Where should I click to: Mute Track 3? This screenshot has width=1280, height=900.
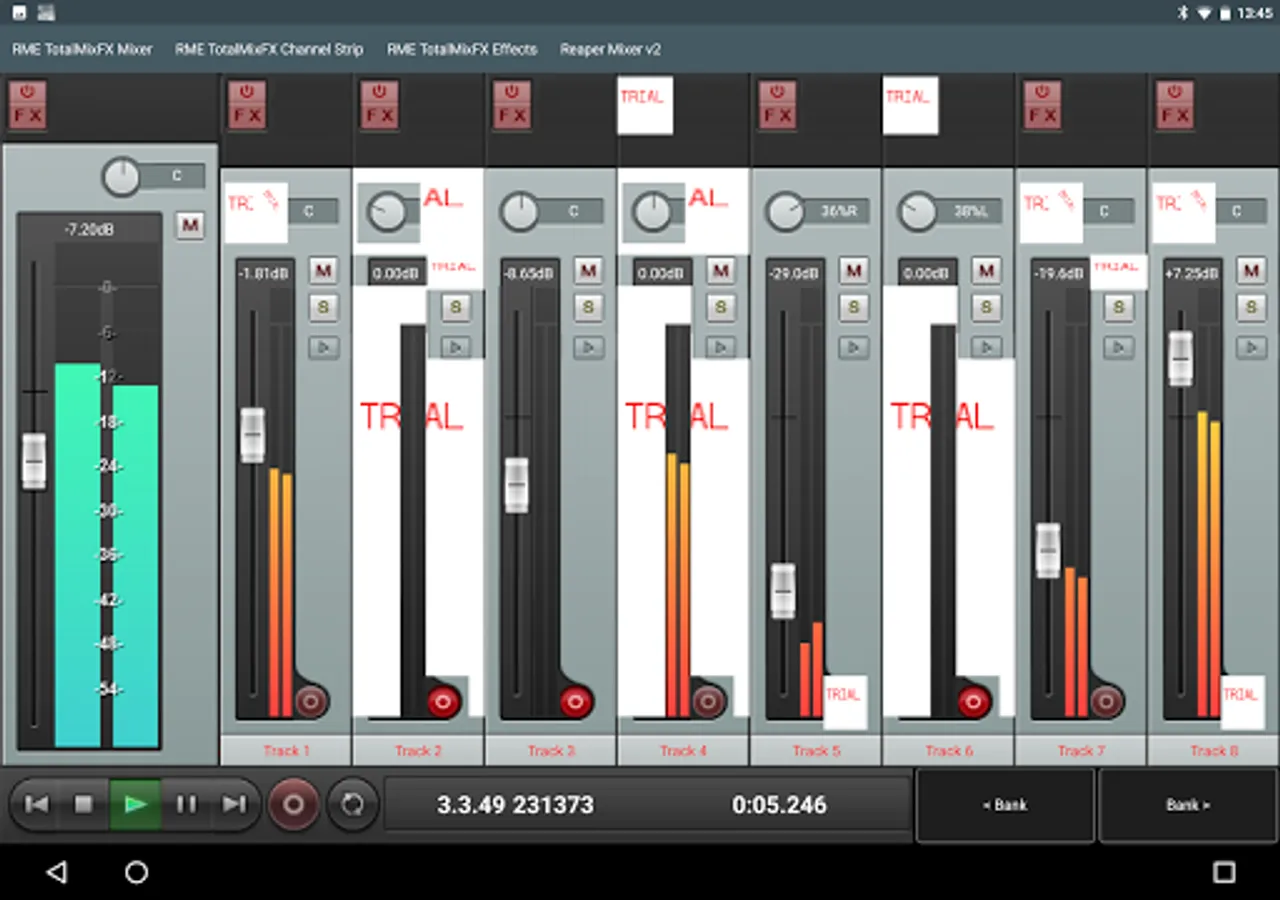pos(588,271)
